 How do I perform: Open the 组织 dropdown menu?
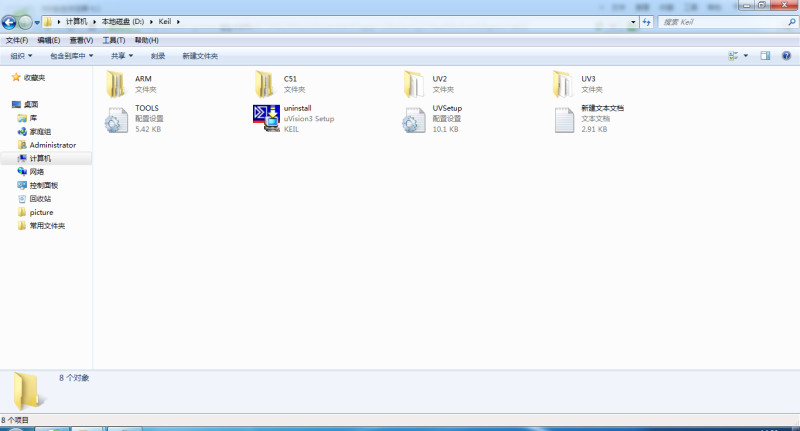[20, 56]
